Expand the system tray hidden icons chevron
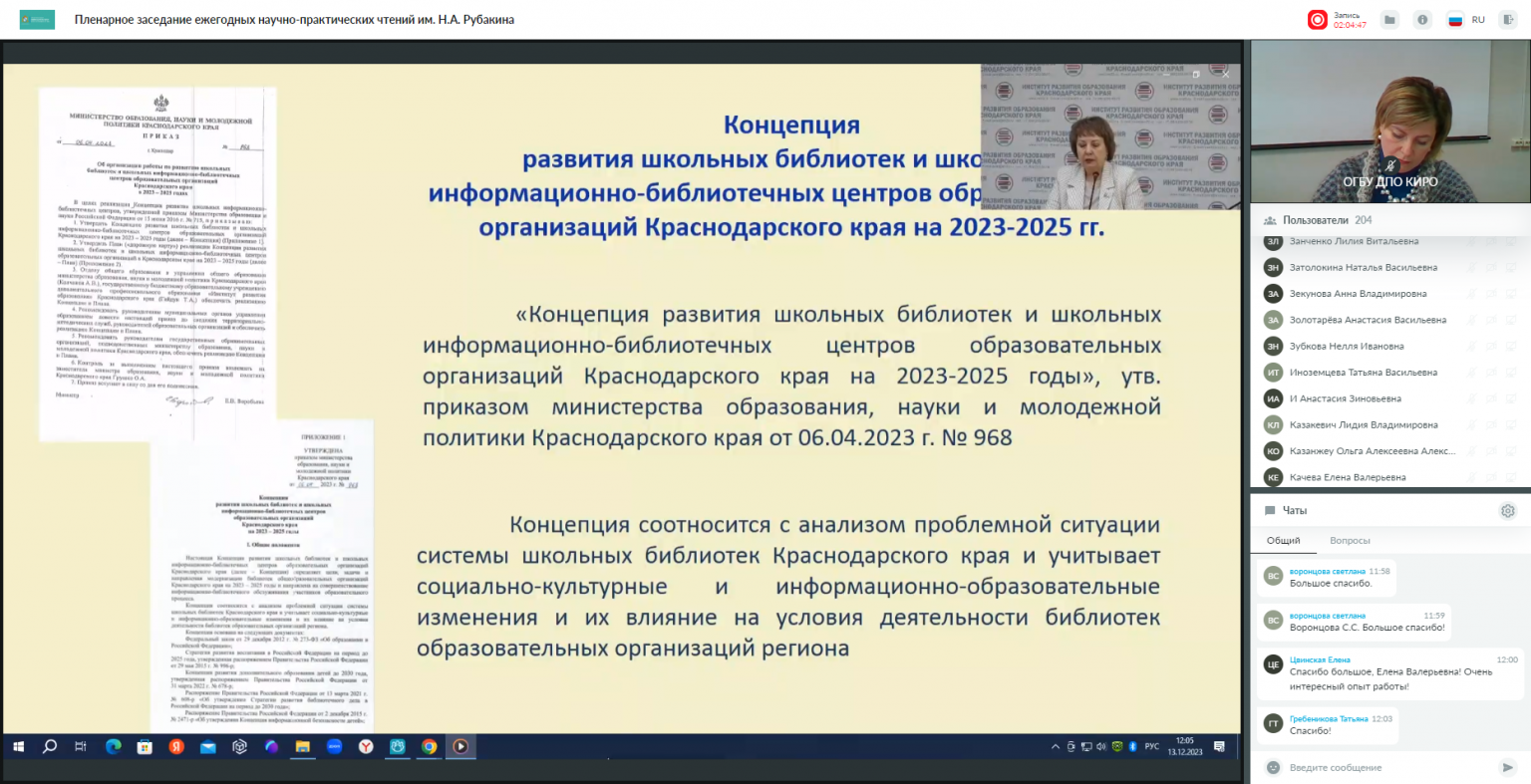 coord(1056,746)
